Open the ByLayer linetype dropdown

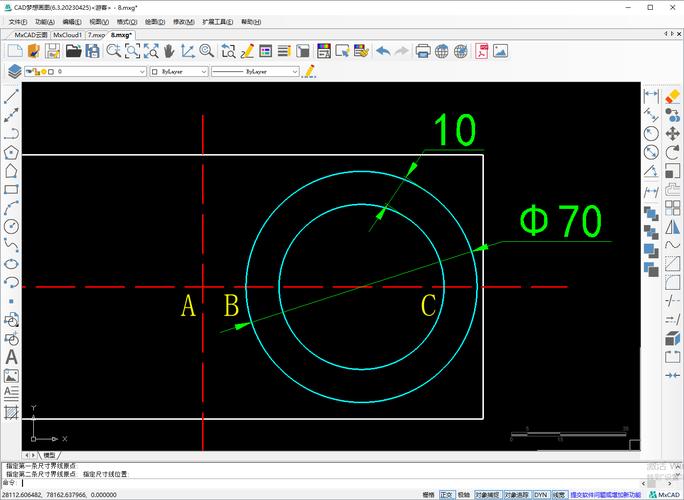[295, 72]
